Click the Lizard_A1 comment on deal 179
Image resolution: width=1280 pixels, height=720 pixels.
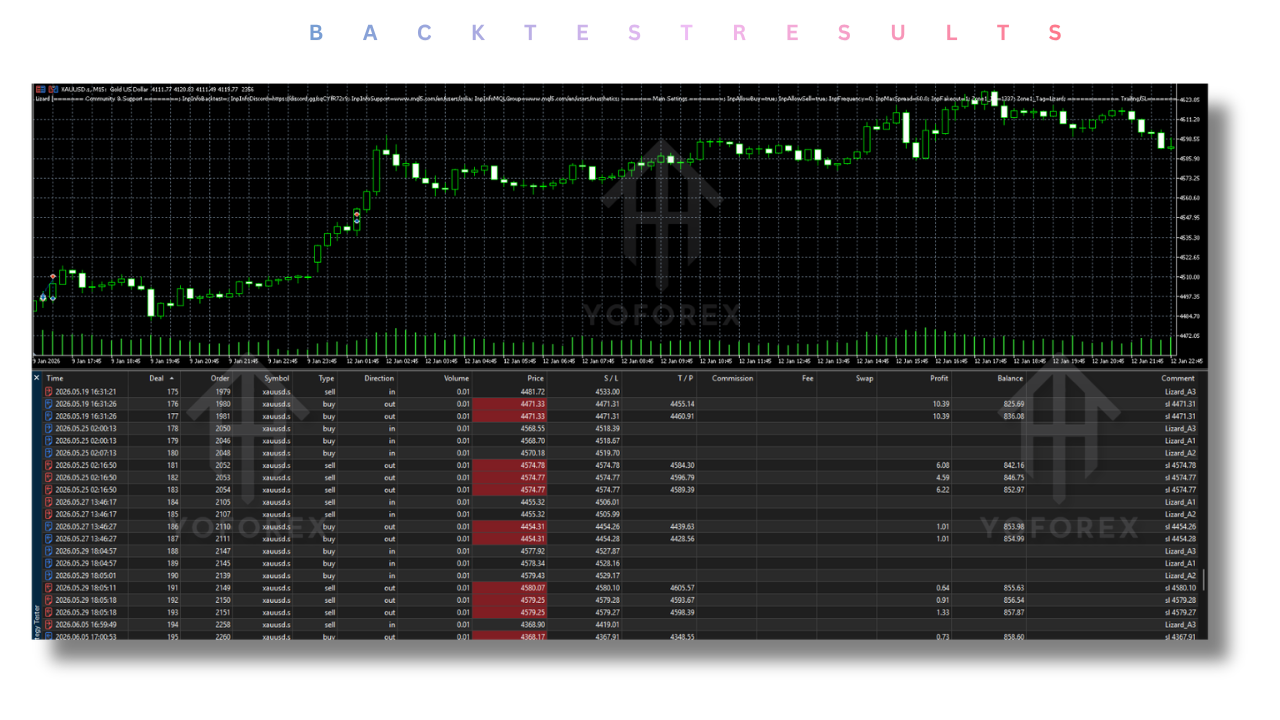[x=1180, y=441]
